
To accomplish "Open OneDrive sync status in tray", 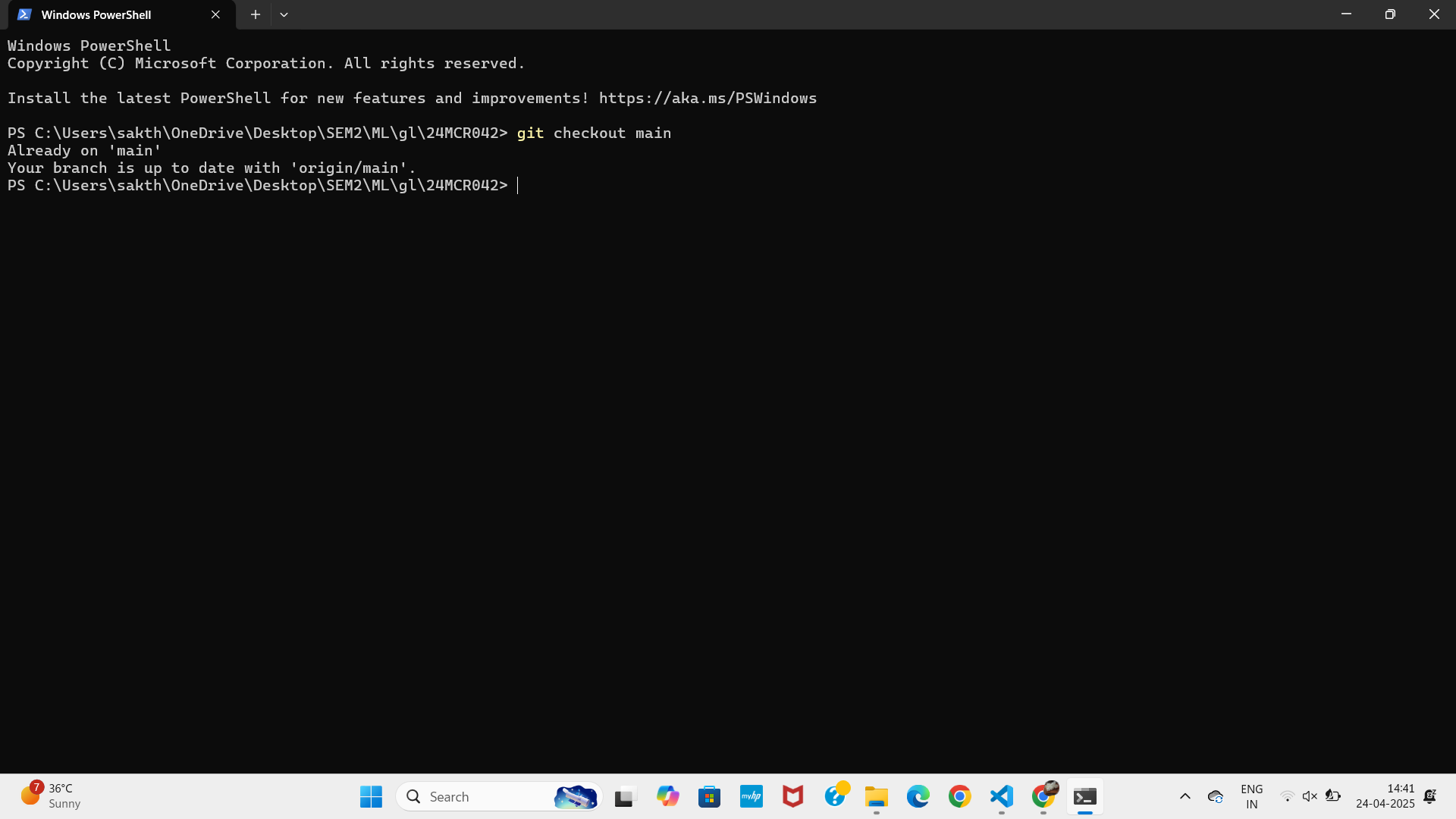I will (x=1216, y=796).
